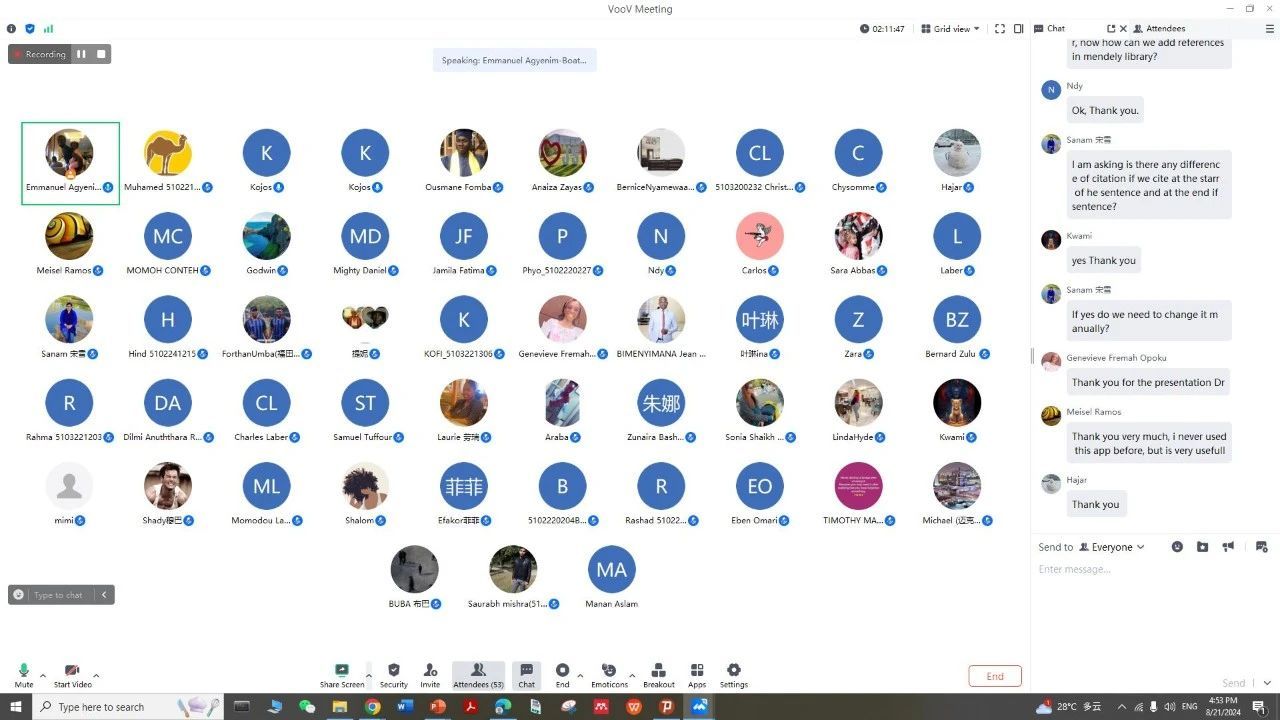1280x720 pixels.
Task: Click the Invite participants icon
Action: tap(430, 675)
